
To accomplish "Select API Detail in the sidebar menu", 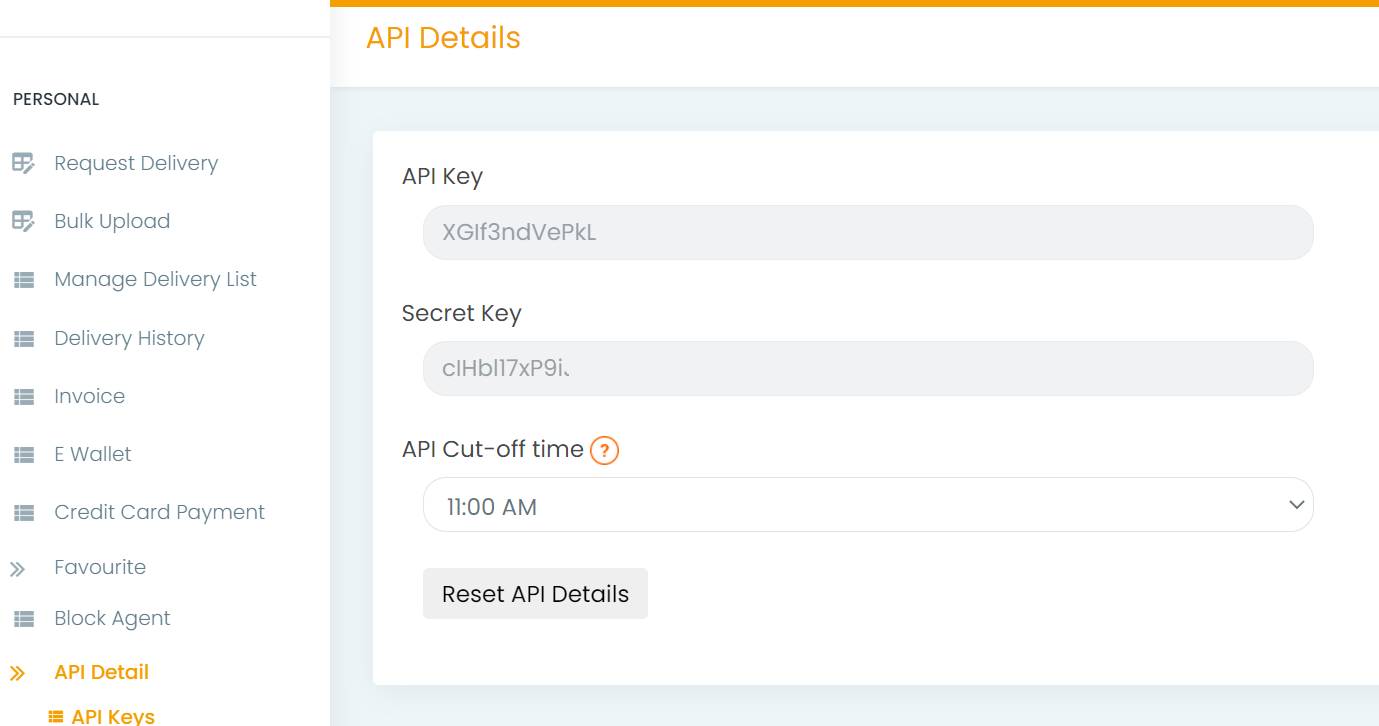I will pyautogui.click(x=101, y=671).
